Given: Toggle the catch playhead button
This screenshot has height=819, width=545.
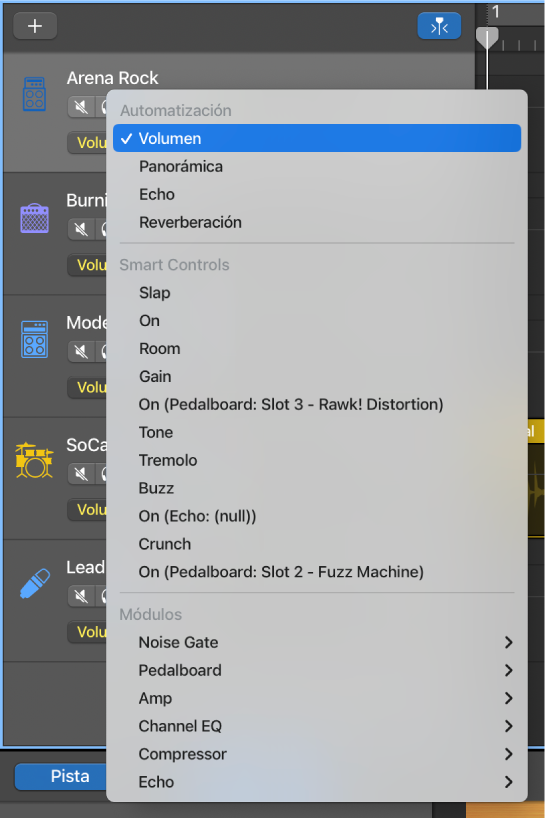Looking at the screenshot, I should (x=439, y=26).
